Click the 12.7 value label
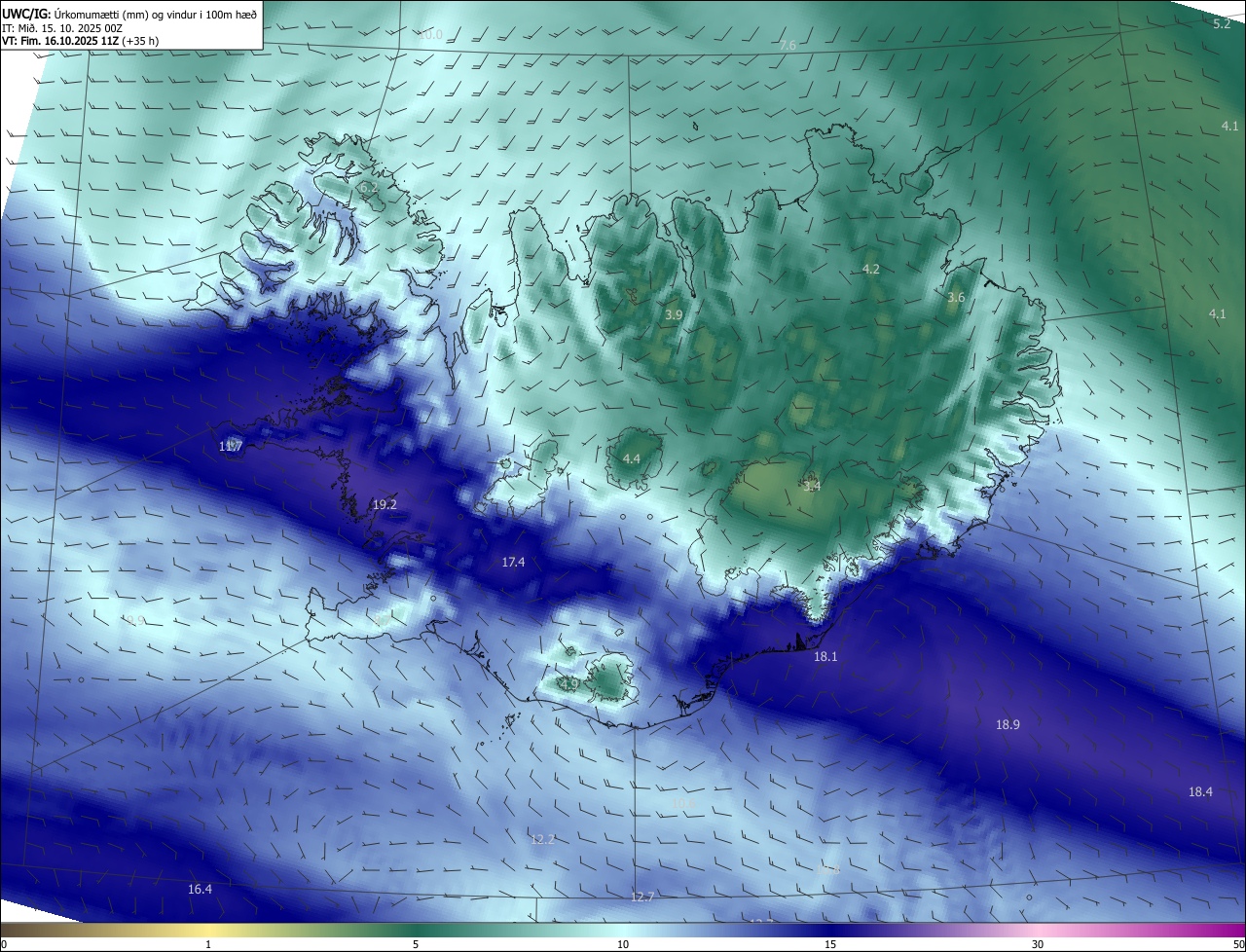 [x=641, y=897]
